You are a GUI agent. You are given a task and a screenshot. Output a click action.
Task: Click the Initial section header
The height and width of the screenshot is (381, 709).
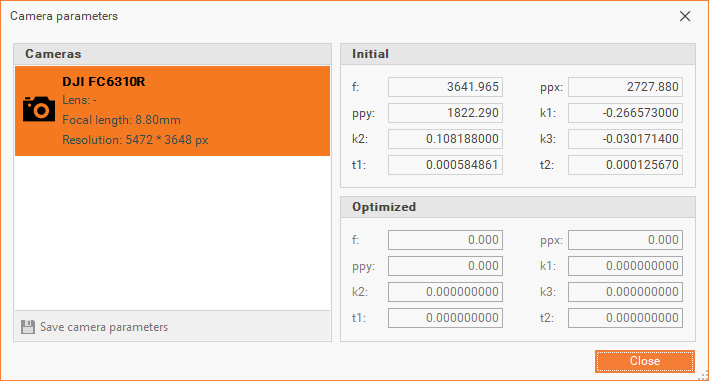518,54
